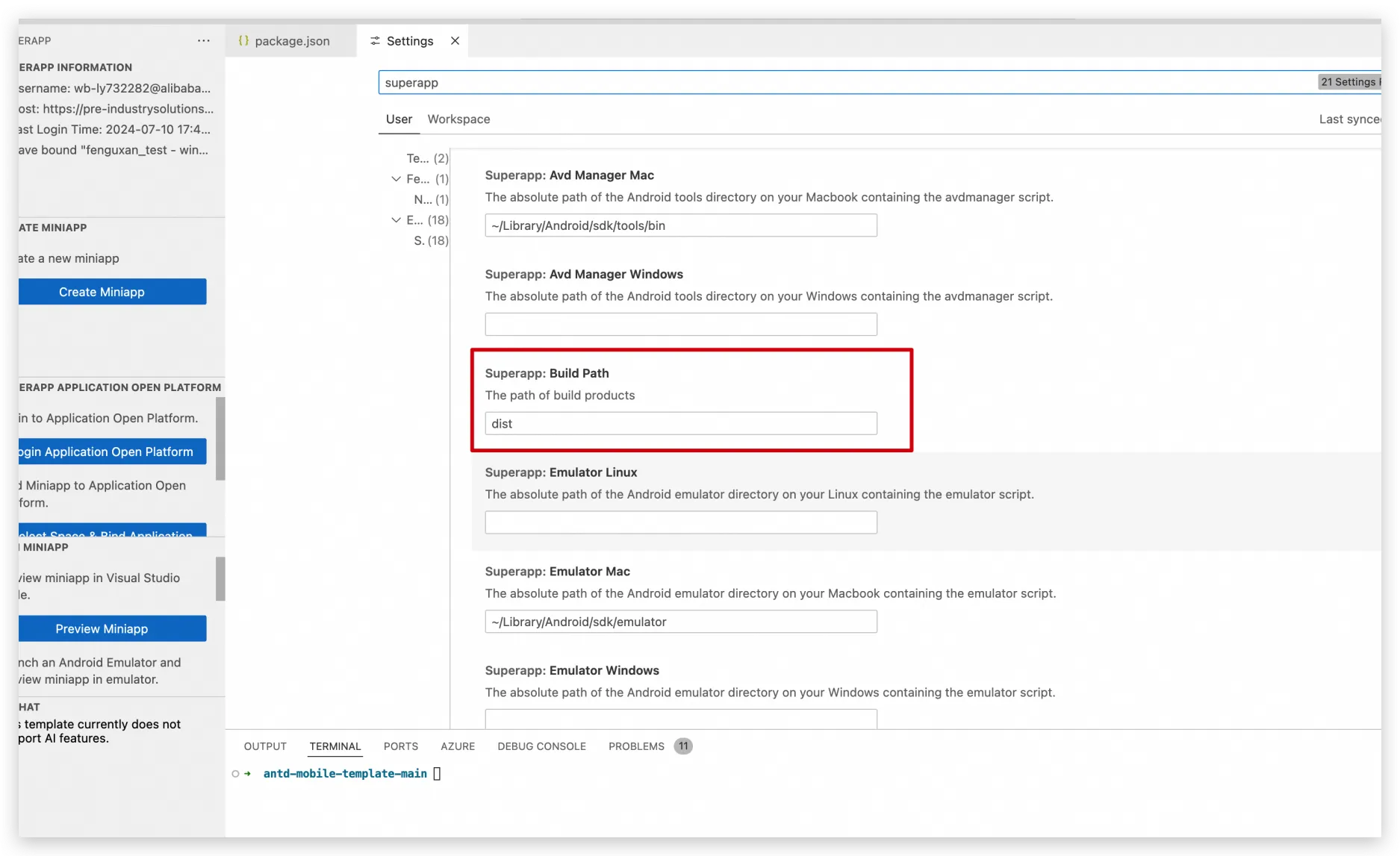Select the E... (18) tree item label
Viewport: 1400px width, 856px height.
tap(427, 220)
